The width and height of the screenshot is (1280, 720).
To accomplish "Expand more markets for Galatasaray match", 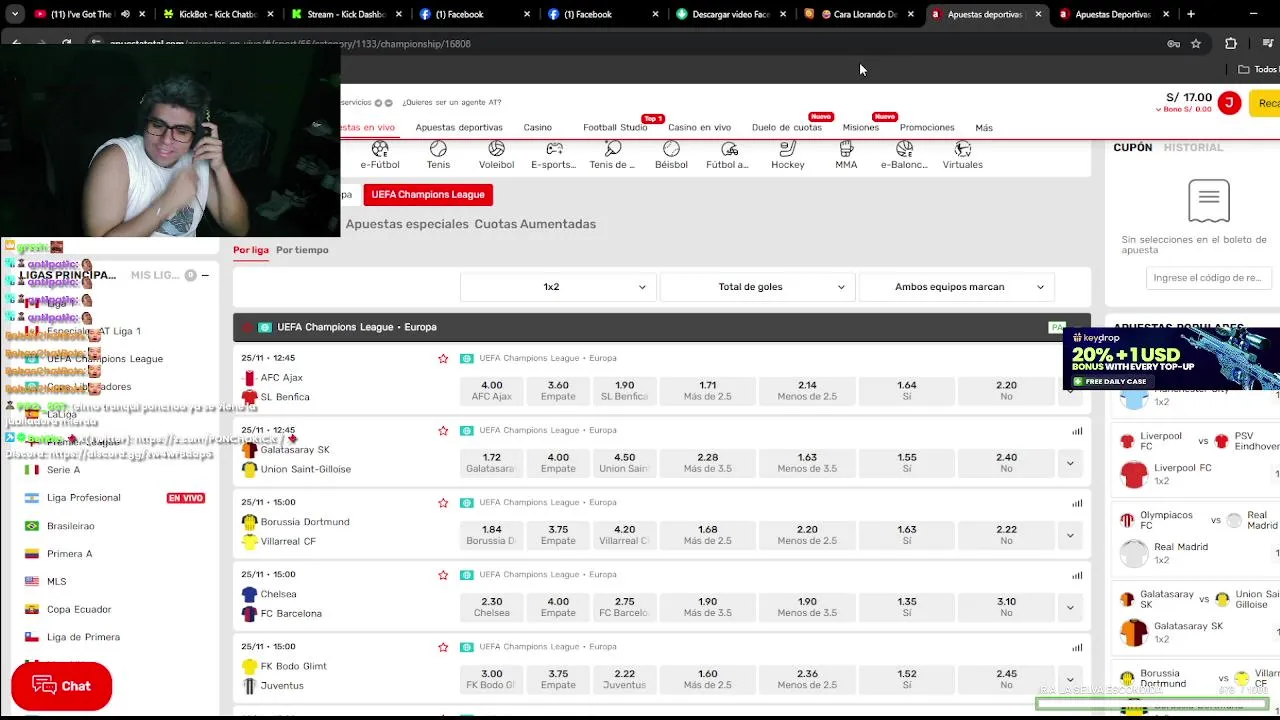I will point(1070,463).
